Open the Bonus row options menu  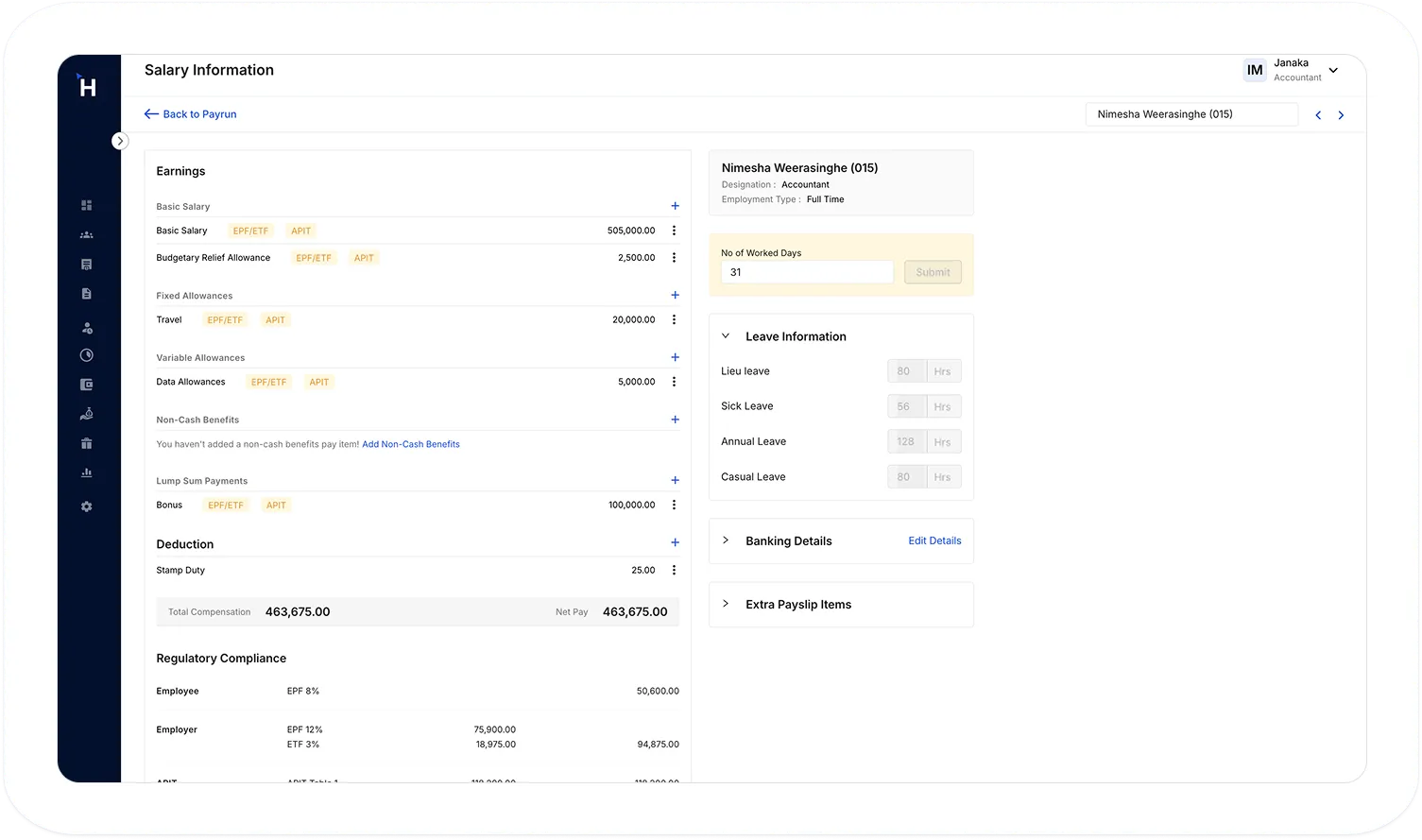pyautogui.click(x=674, y=506)
